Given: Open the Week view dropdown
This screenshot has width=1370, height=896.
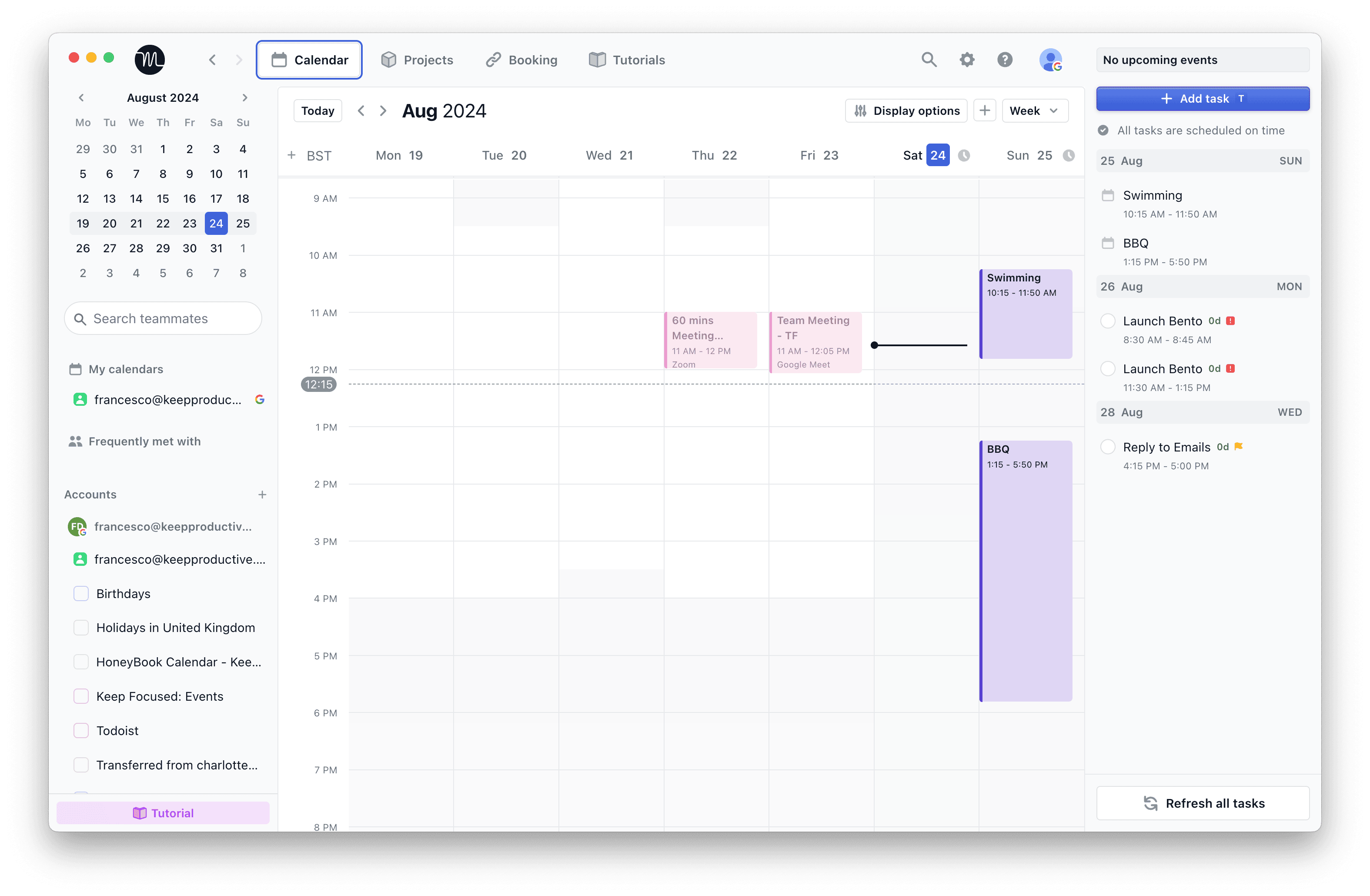Looking at the screenshot, I should point(1034,110).
